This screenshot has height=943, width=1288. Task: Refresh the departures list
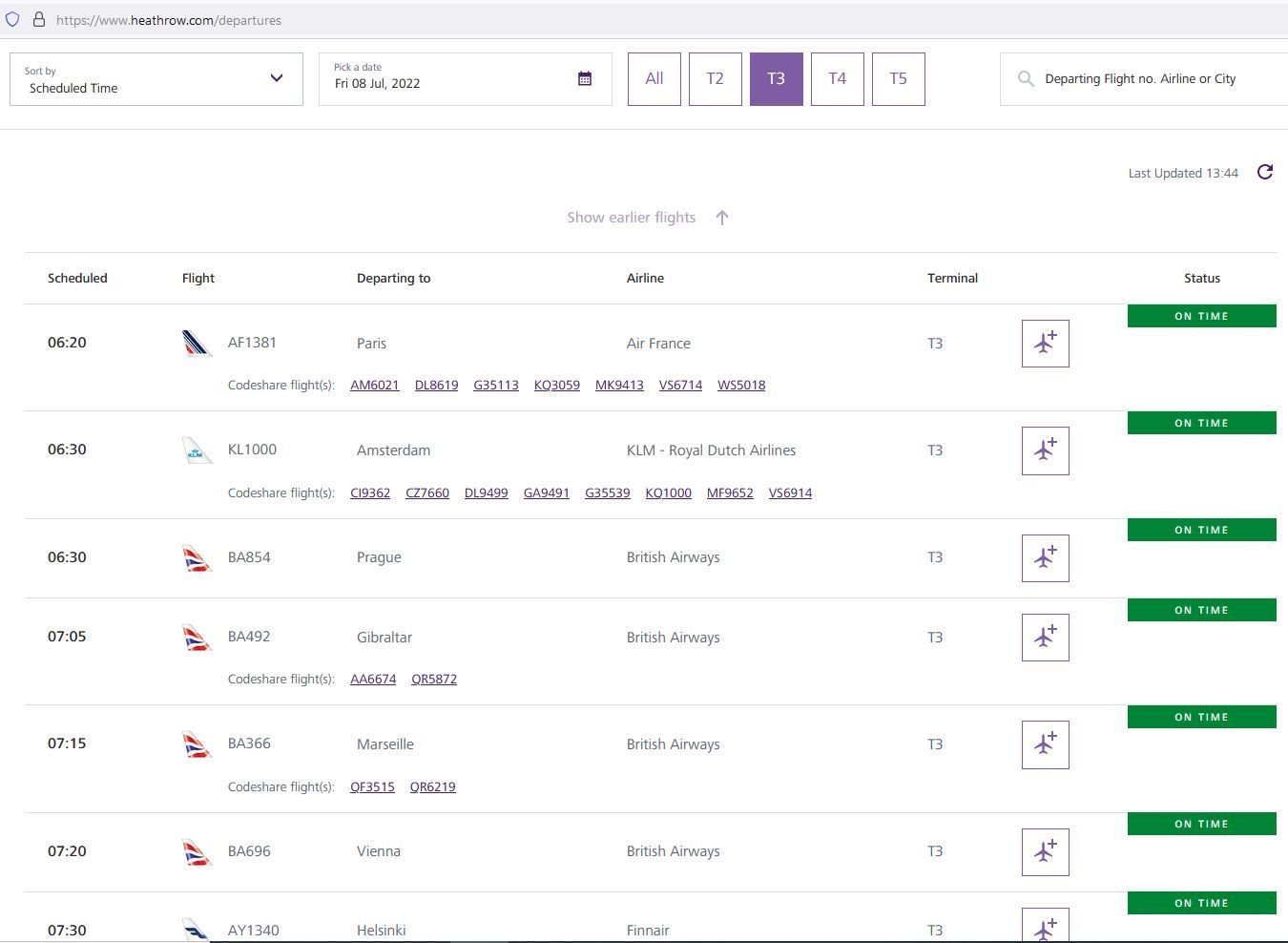click(x=1265, y=173)
